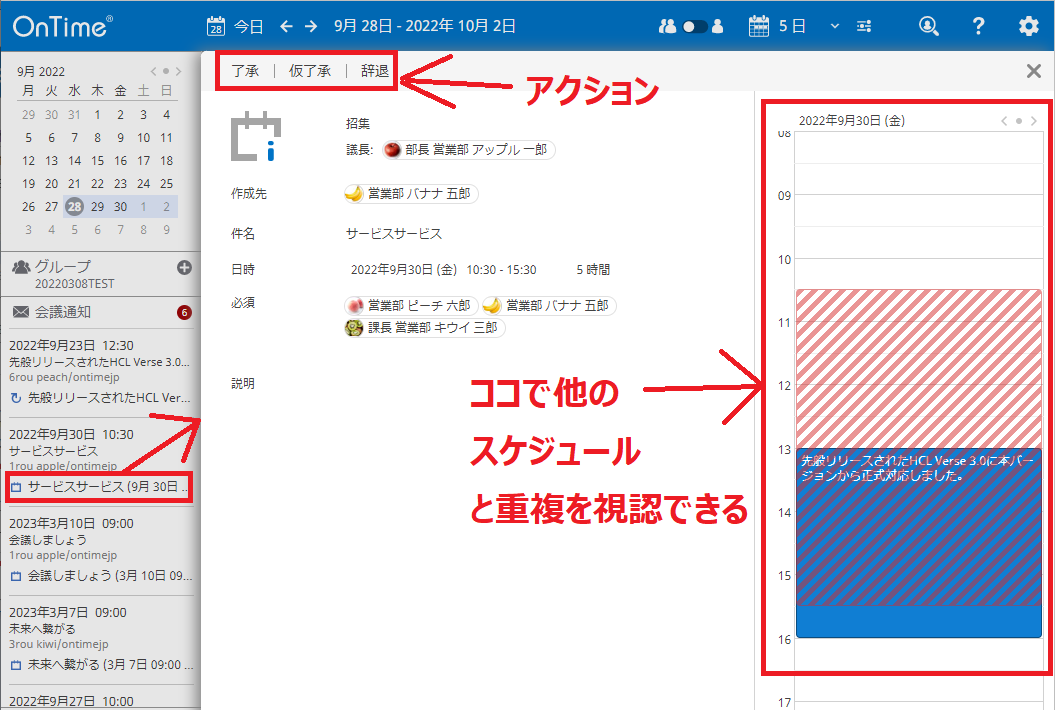Jump to today with 今日 button

pos(248,26)
